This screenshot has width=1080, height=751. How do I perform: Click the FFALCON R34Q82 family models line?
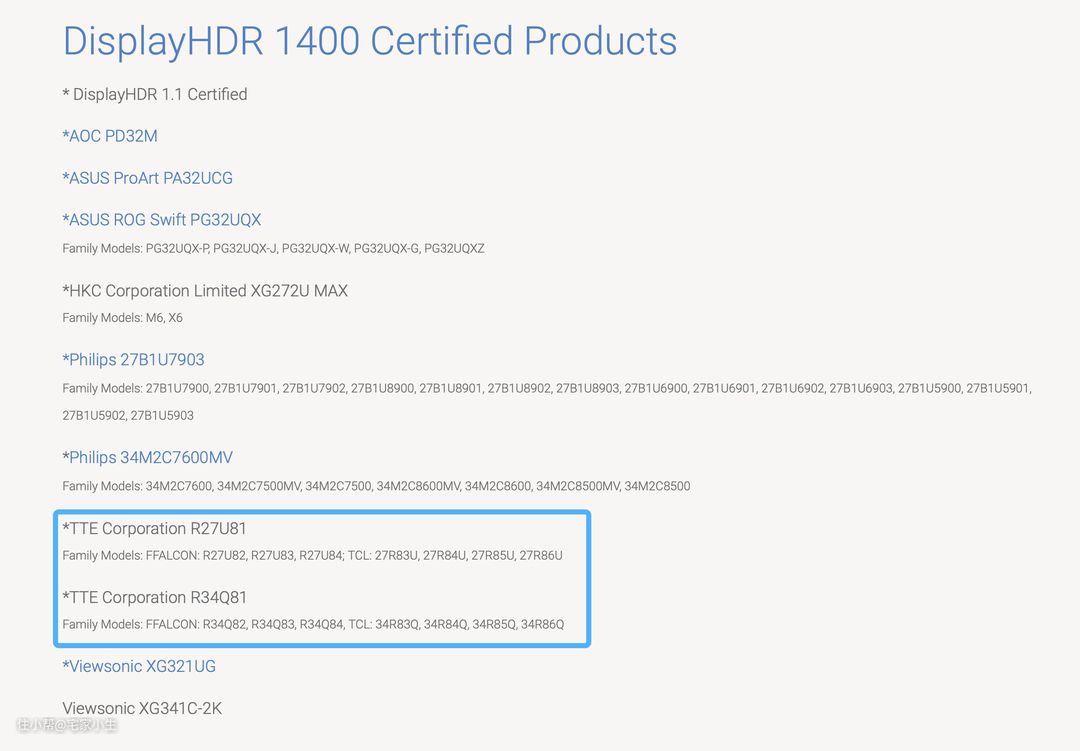[313, 625]
